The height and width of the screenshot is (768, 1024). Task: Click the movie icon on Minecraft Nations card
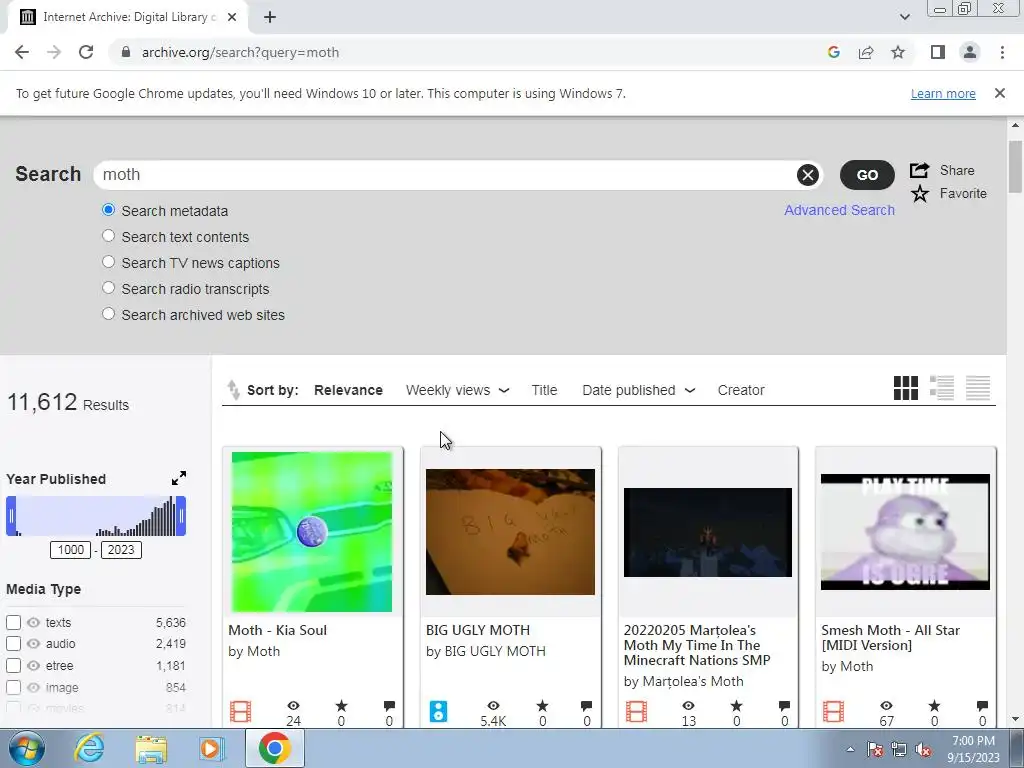(636, 711)
